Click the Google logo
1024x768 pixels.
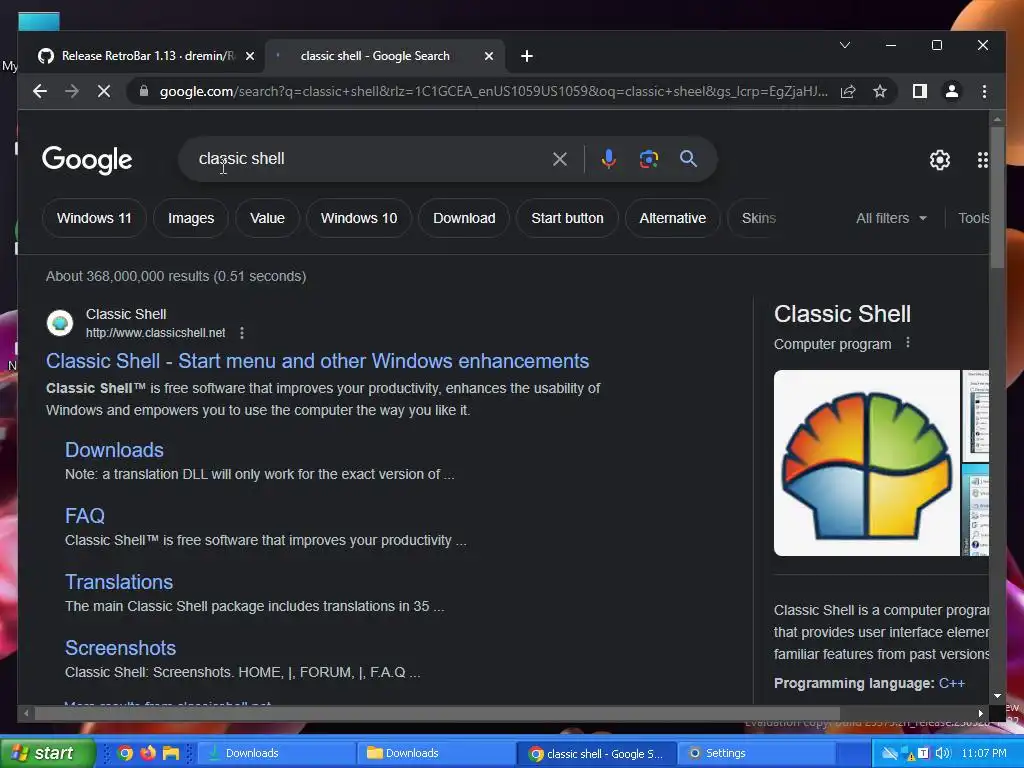point(87,159)
